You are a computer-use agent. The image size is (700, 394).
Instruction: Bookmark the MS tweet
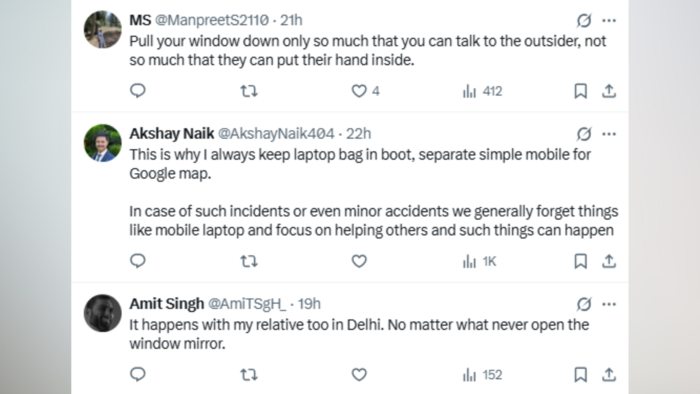580,91
